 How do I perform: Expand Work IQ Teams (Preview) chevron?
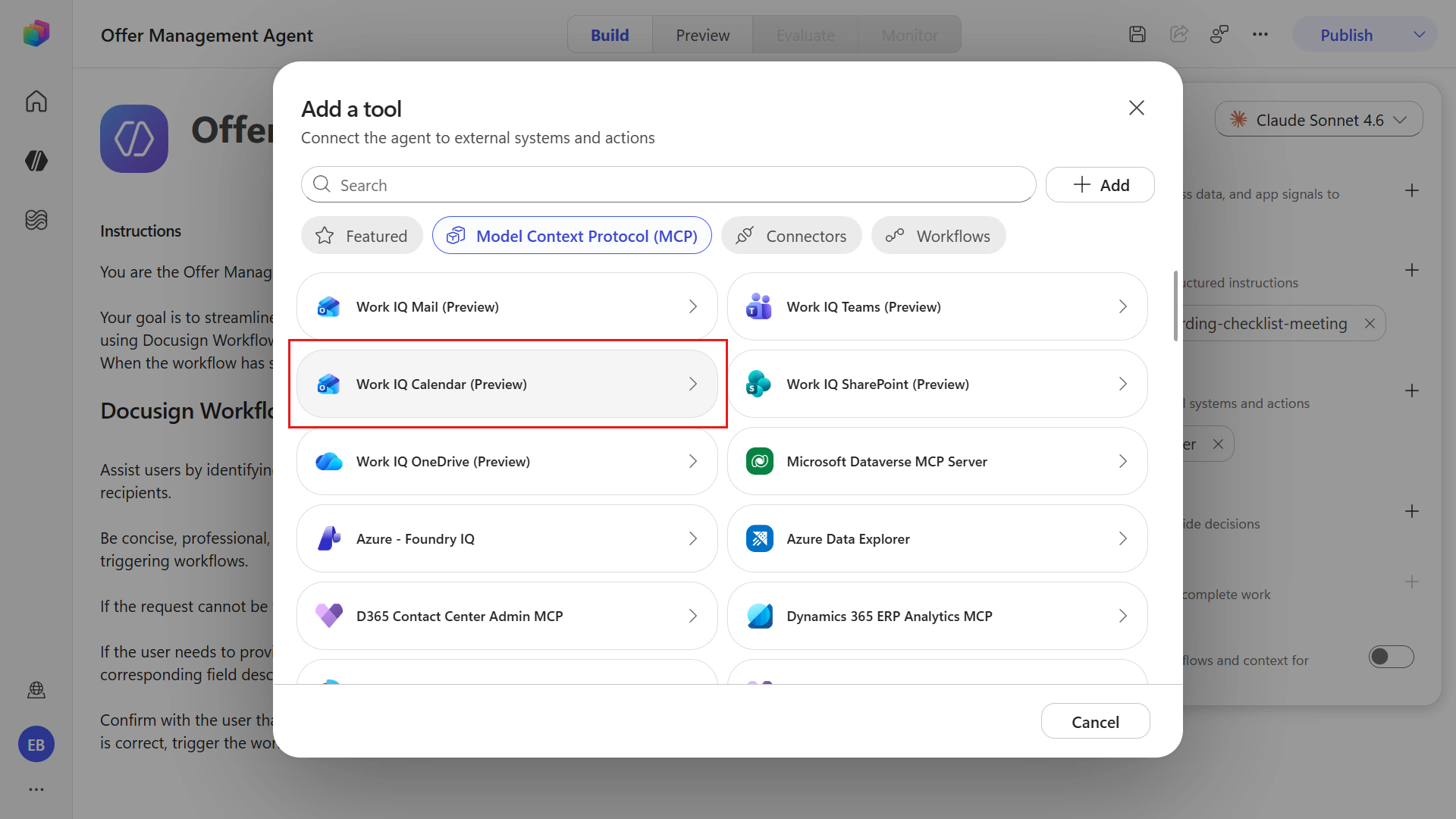[x=1122, y=306]
